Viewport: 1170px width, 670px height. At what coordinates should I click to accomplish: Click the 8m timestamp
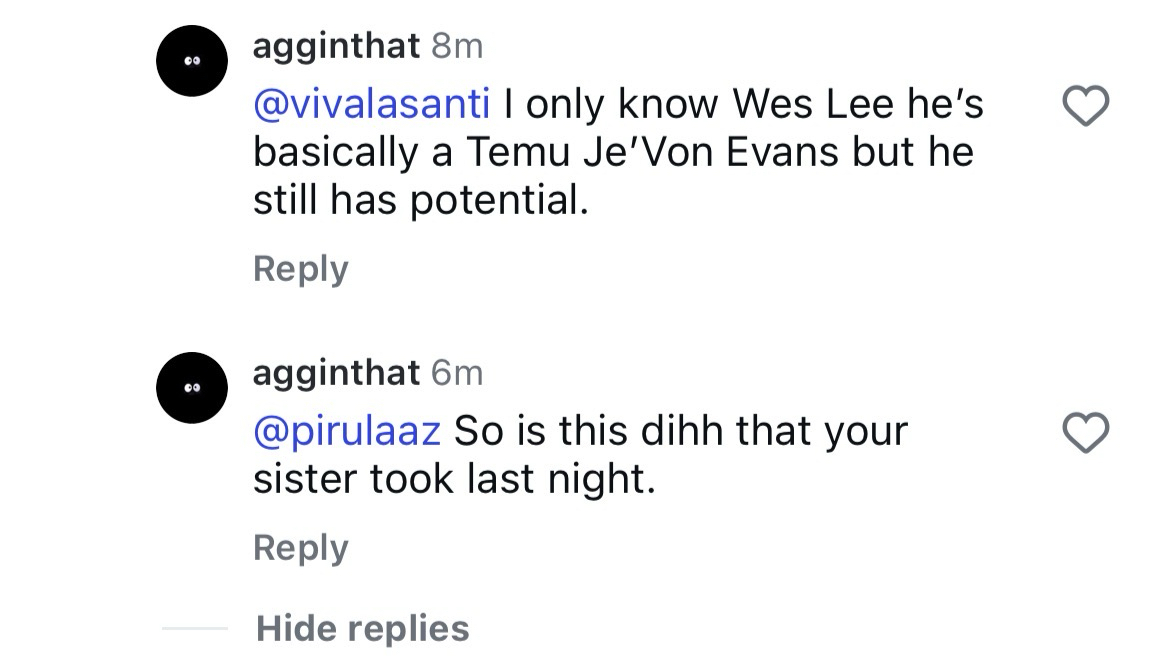(x=457, y=46)
